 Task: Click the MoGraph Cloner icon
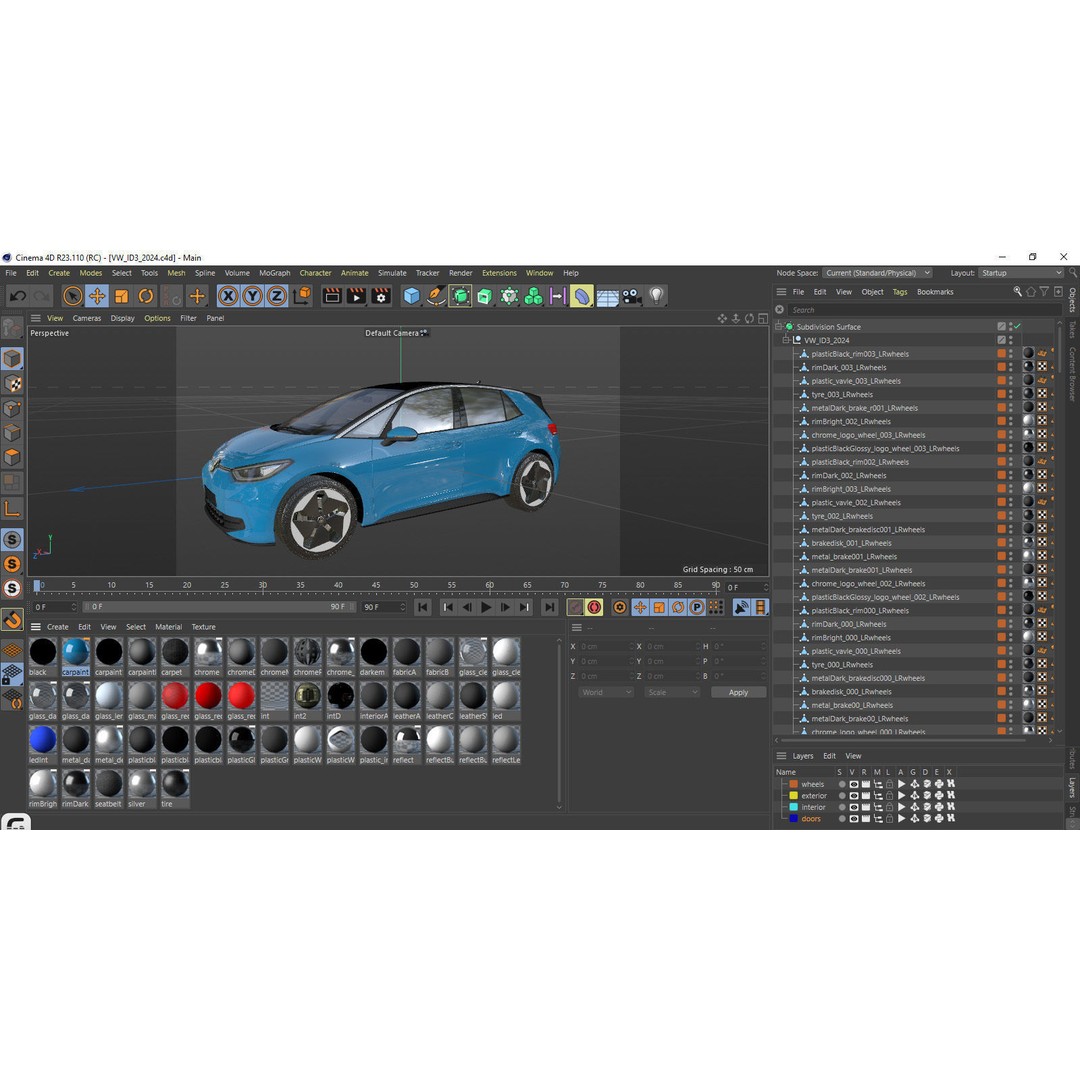(533, 296)
